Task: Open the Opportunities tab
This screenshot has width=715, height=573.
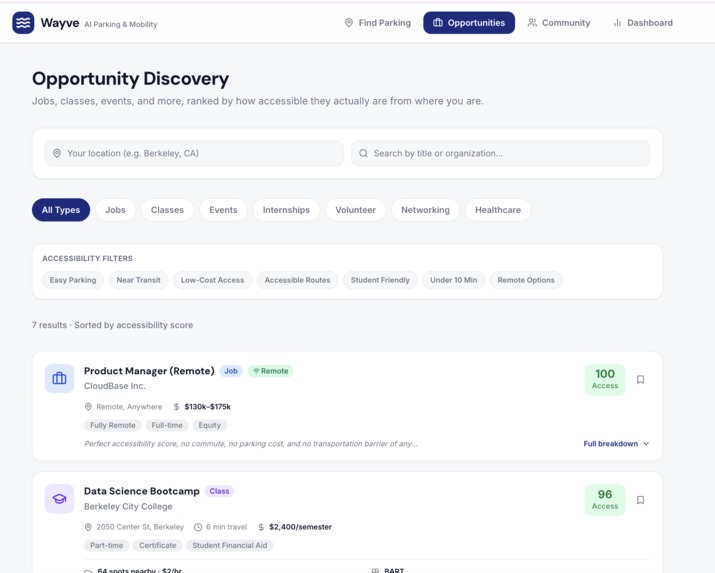Action: (469, 23)
